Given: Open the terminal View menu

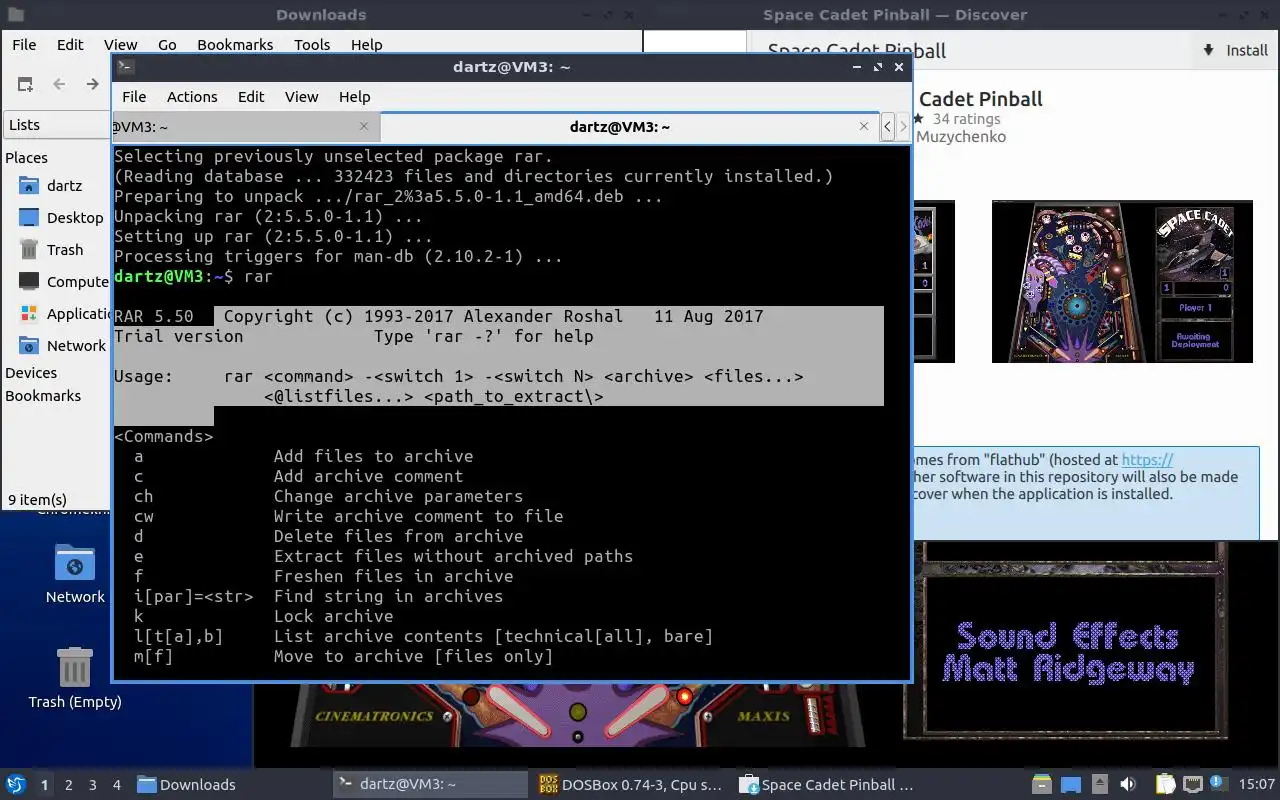Looking at the screenshot, I should (x=301, y=97).
